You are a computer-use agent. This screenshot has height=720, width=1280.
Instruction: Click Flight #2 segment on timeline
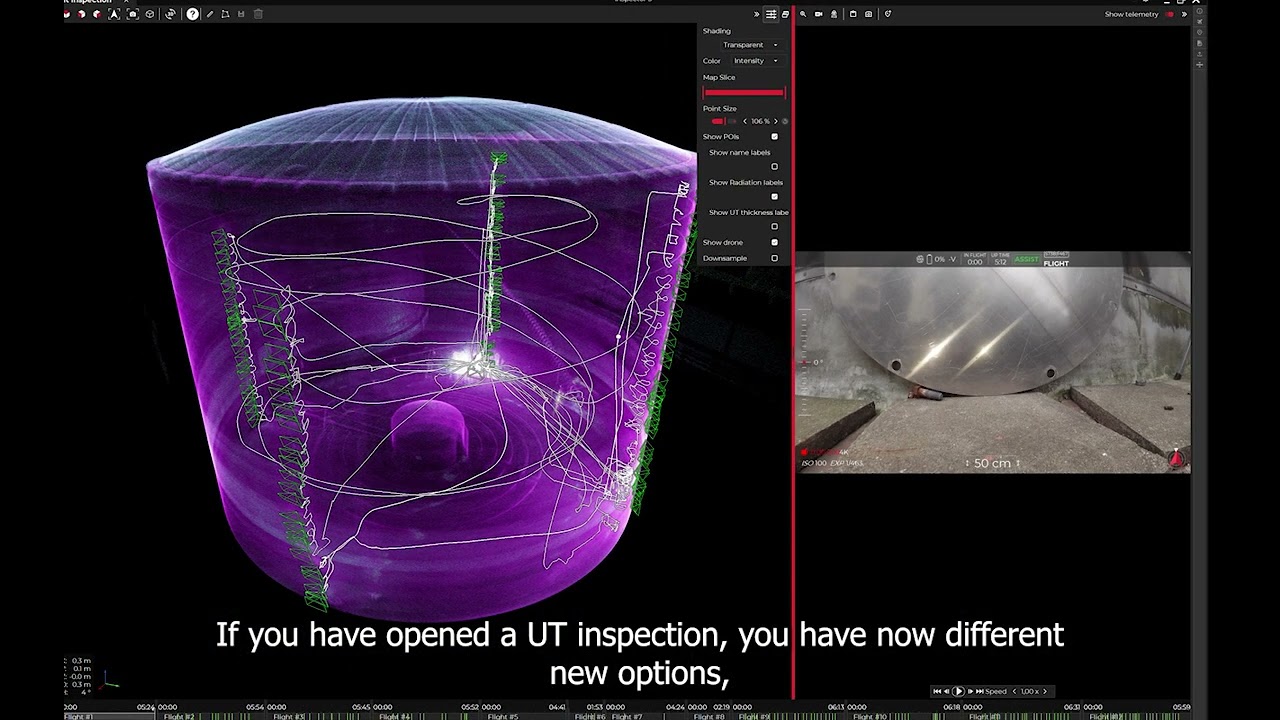coord(213,716)
